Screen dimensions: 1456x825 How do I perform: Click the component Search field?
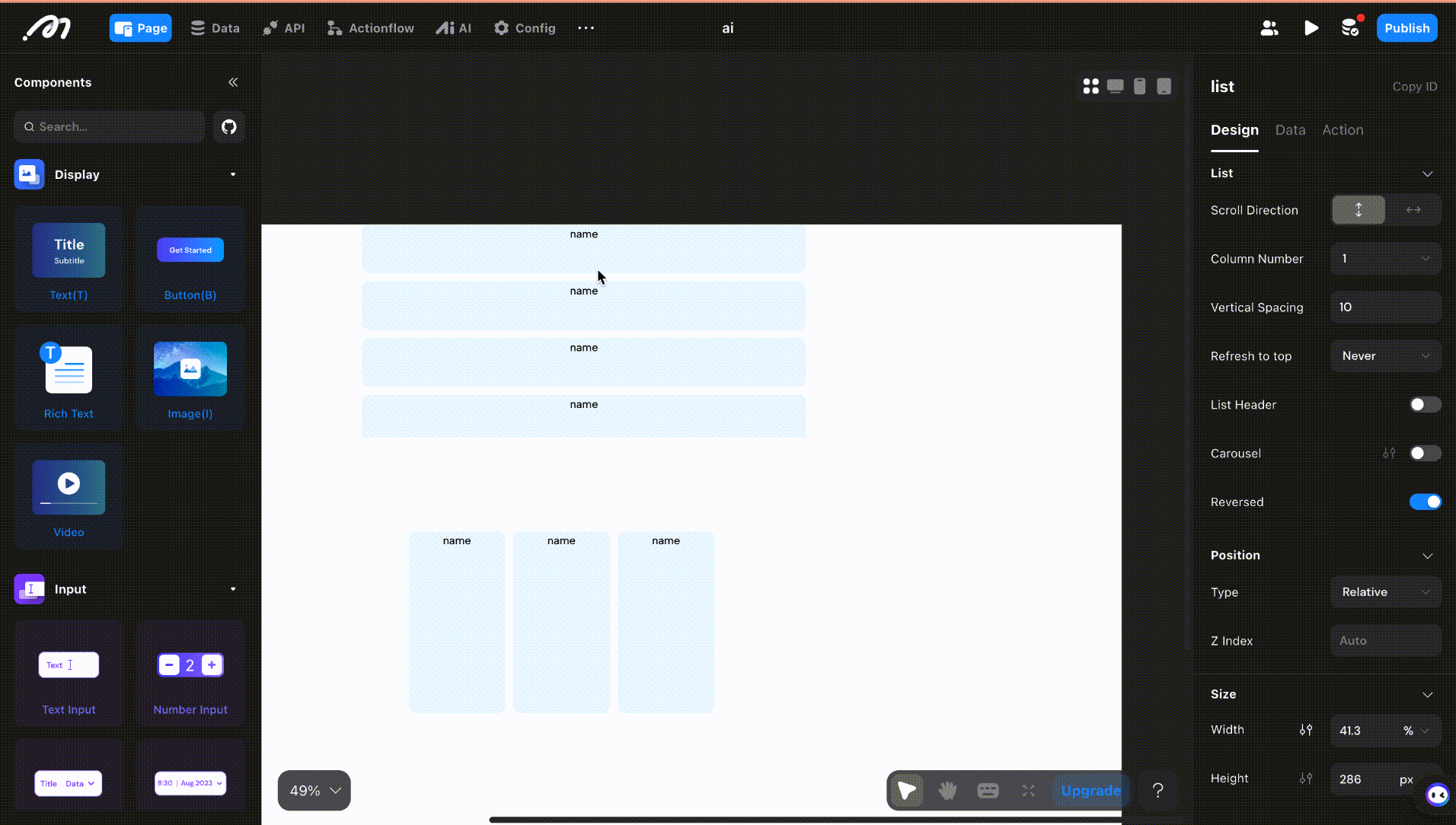pos(110,127)
